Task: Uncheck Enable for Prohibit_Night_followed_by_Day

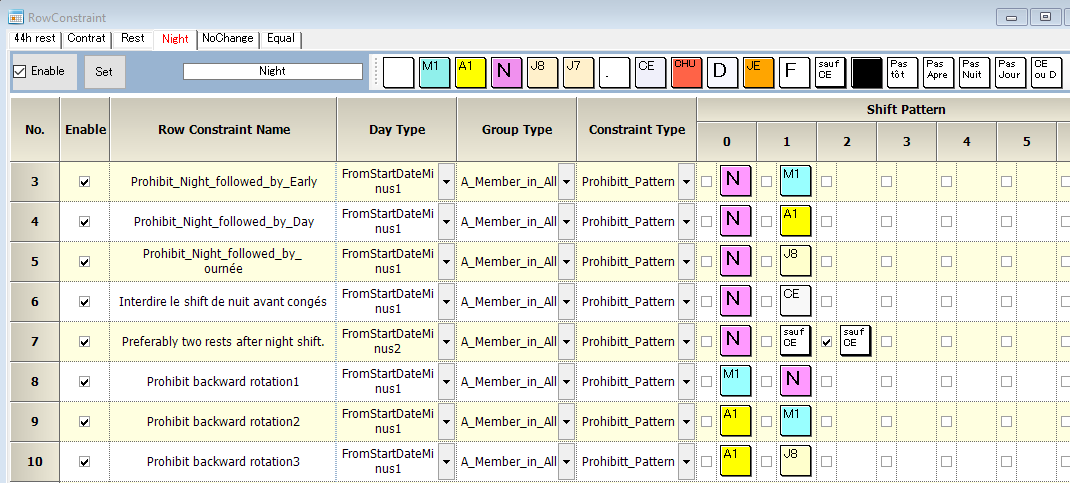Action: click(85, 222)
